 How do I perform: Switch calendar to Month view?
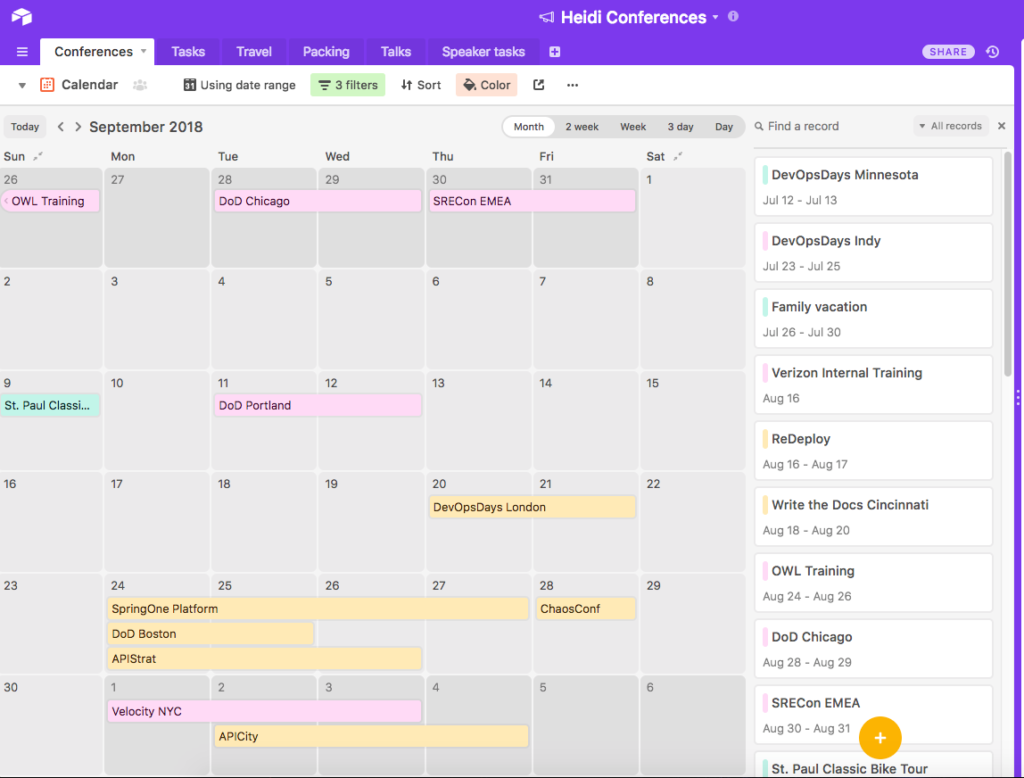pyautogui.click(x=528, y=127)
